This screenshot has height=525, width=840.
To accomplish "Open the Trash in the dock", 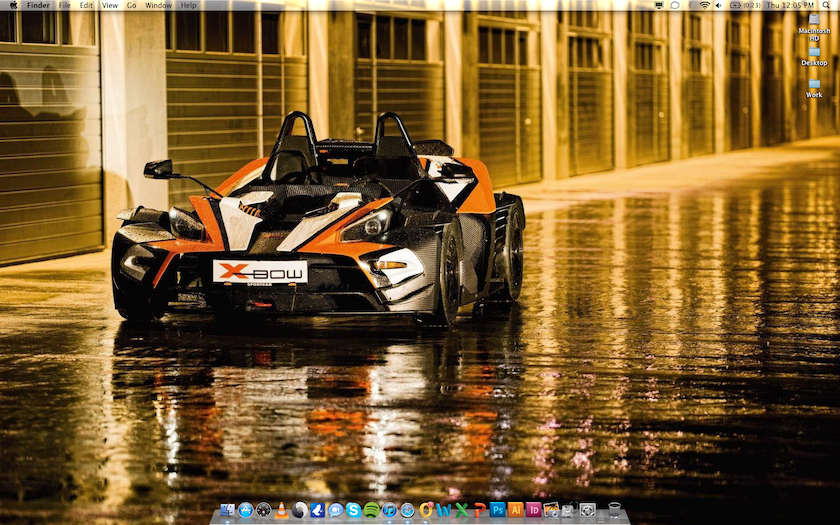I will (x=614, y=509).
